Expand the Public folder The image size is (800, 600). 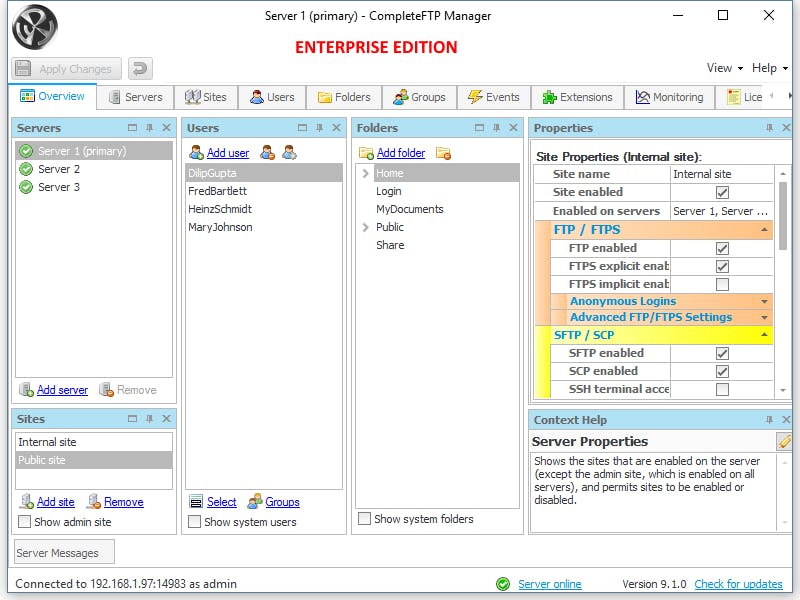point(365,227)
